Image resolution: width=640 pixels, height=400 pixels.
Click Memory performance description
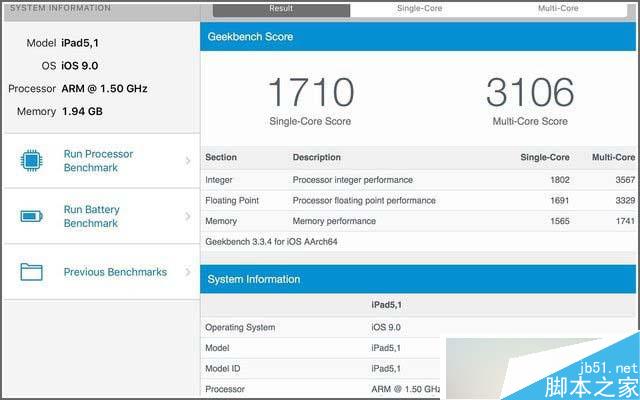(334, 221)
